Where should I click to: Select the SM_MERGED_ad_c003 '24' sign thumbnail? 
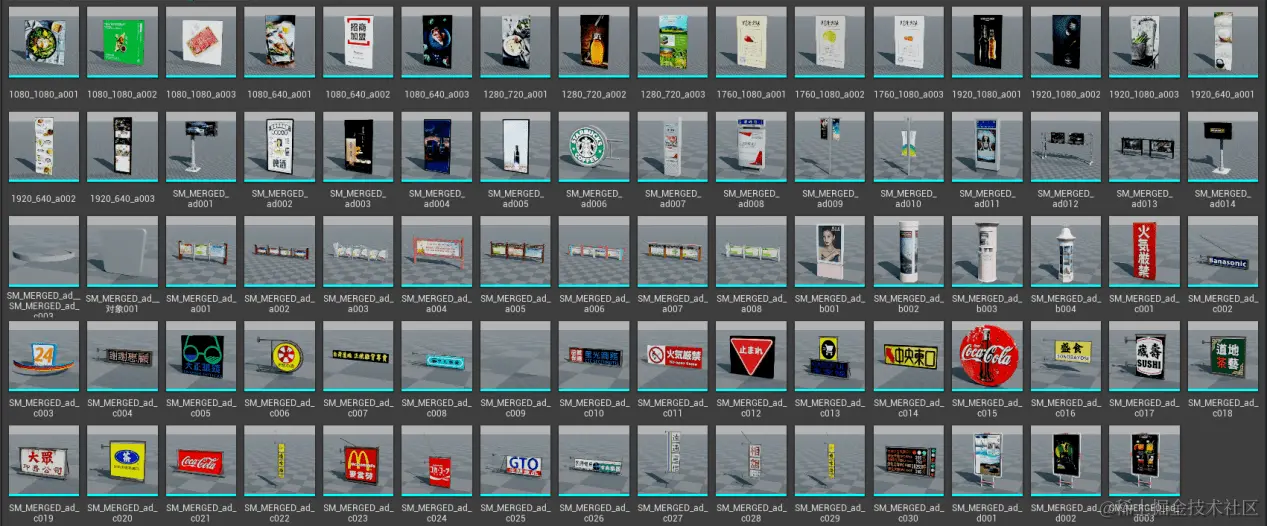coord(43,356)
